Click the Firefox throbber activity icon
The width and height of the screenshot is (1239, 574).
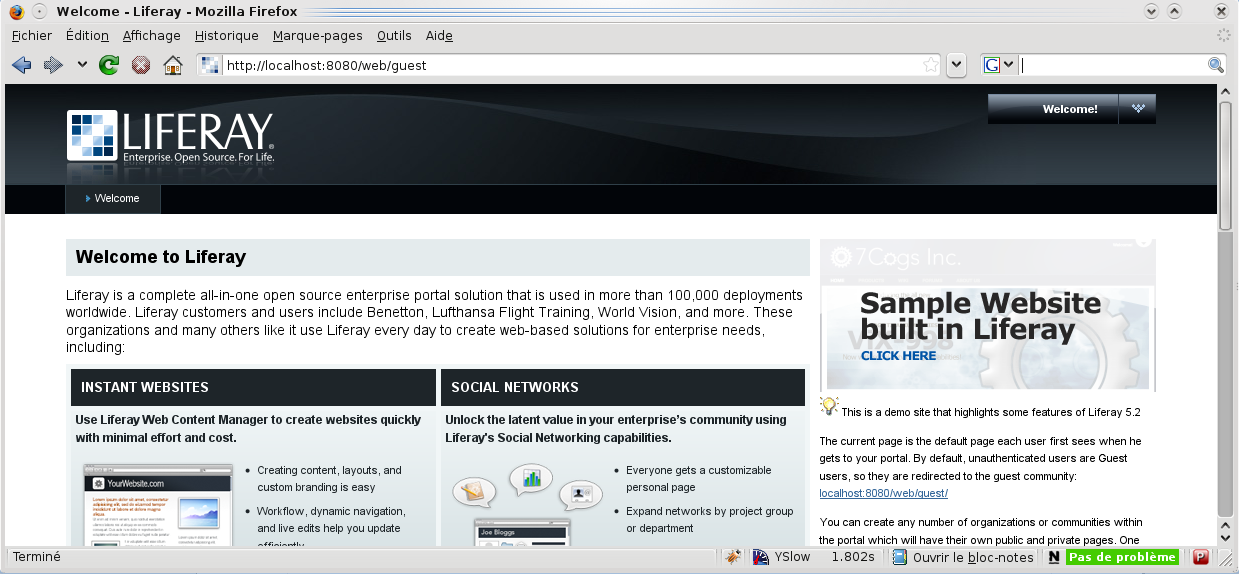tap(1223, 35)
